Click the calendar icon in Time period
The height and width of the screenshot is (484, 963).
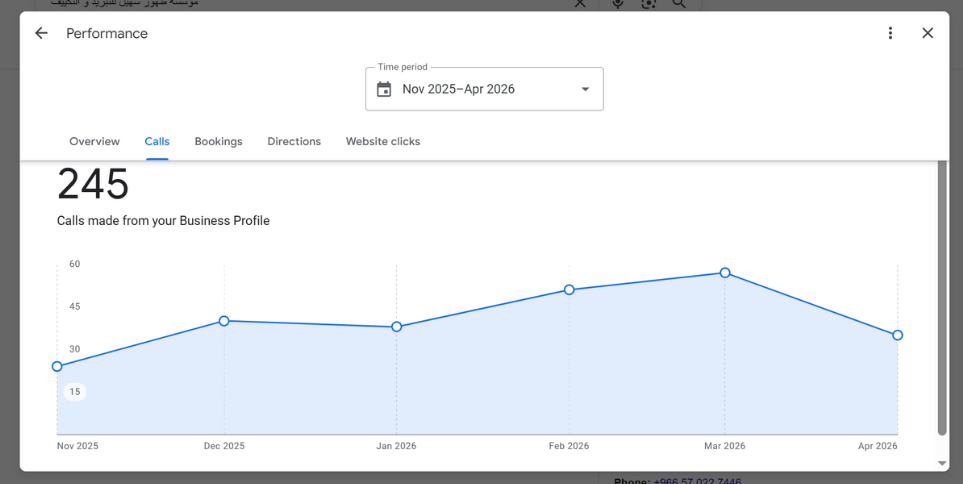(384, 89)
